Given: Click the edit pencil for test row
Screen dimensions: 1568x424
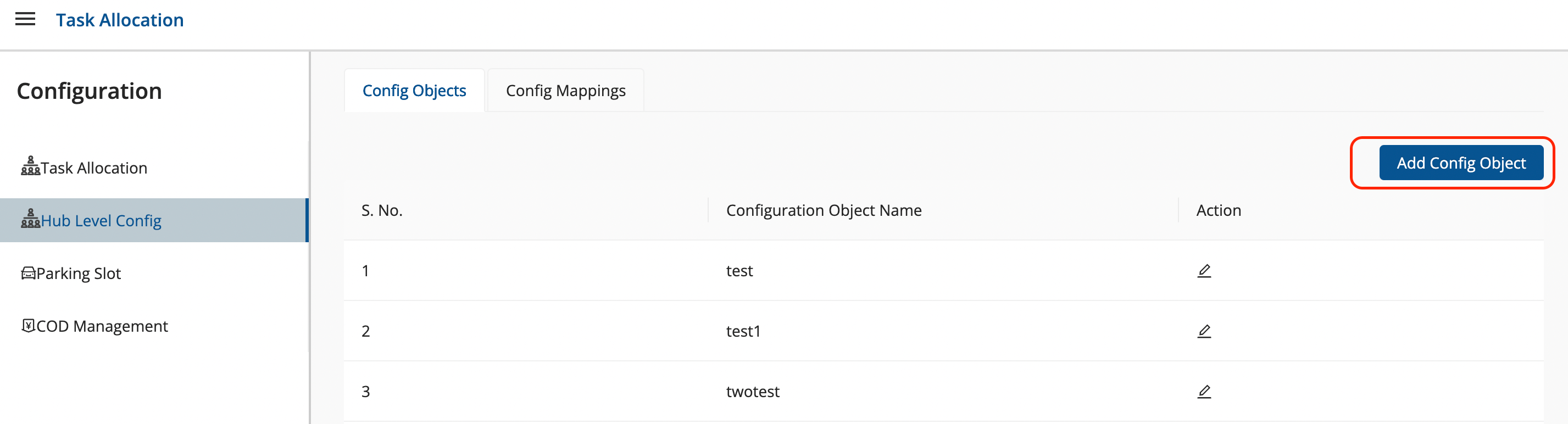Looking at the screenshot, I should click(1203, 271).
